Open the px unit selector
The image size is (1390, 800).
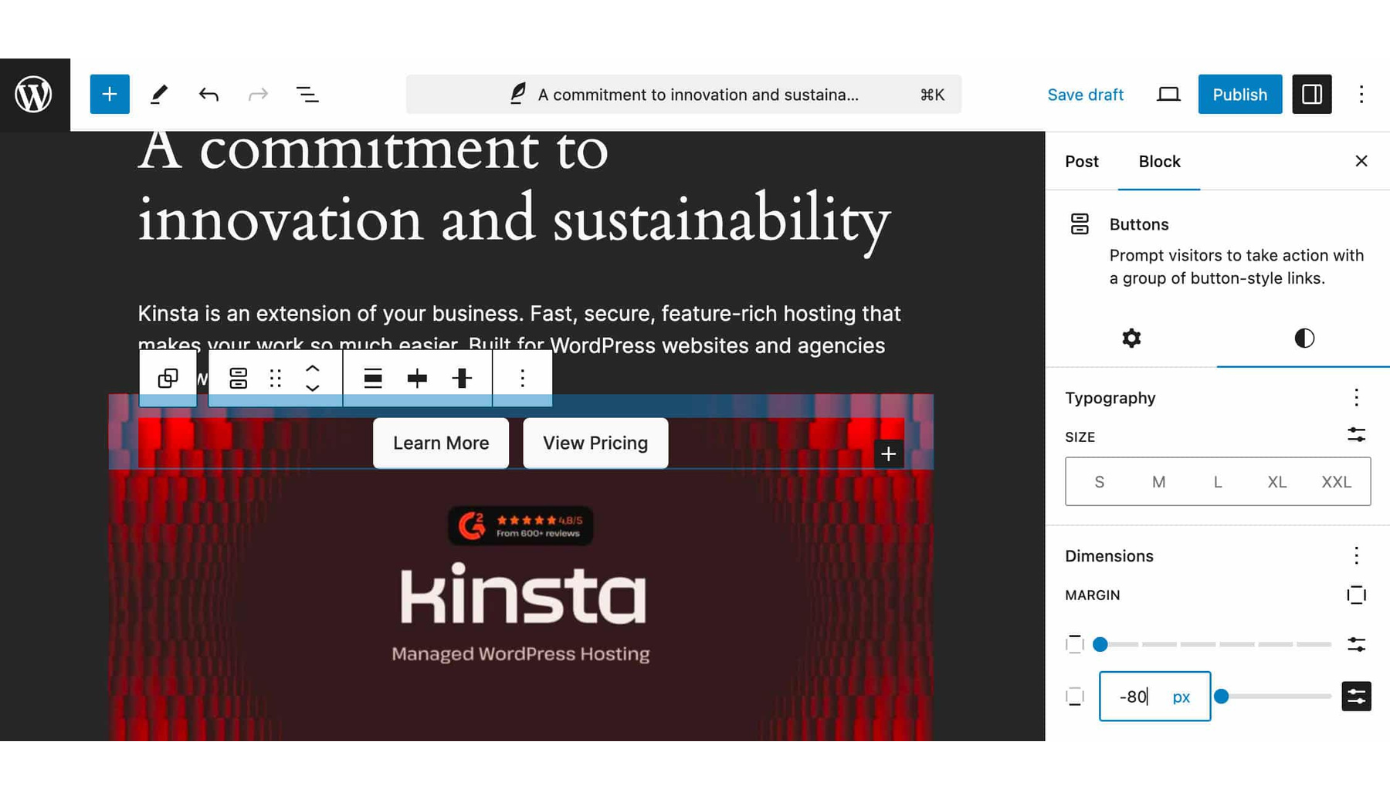pyautogui.click(x=1181, y=697)
